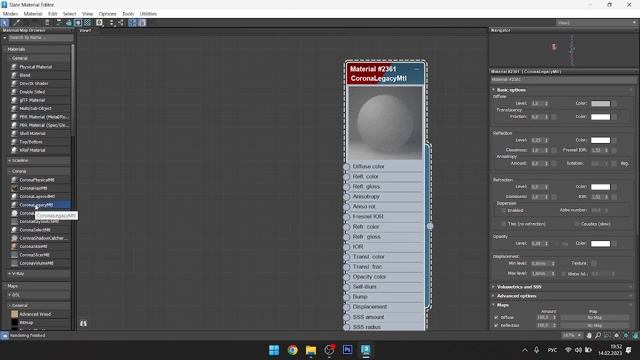This screenshot has height=360, width=640.
Task: Toggle the Parameter Editor panel icon
Action: click(142, 23)
